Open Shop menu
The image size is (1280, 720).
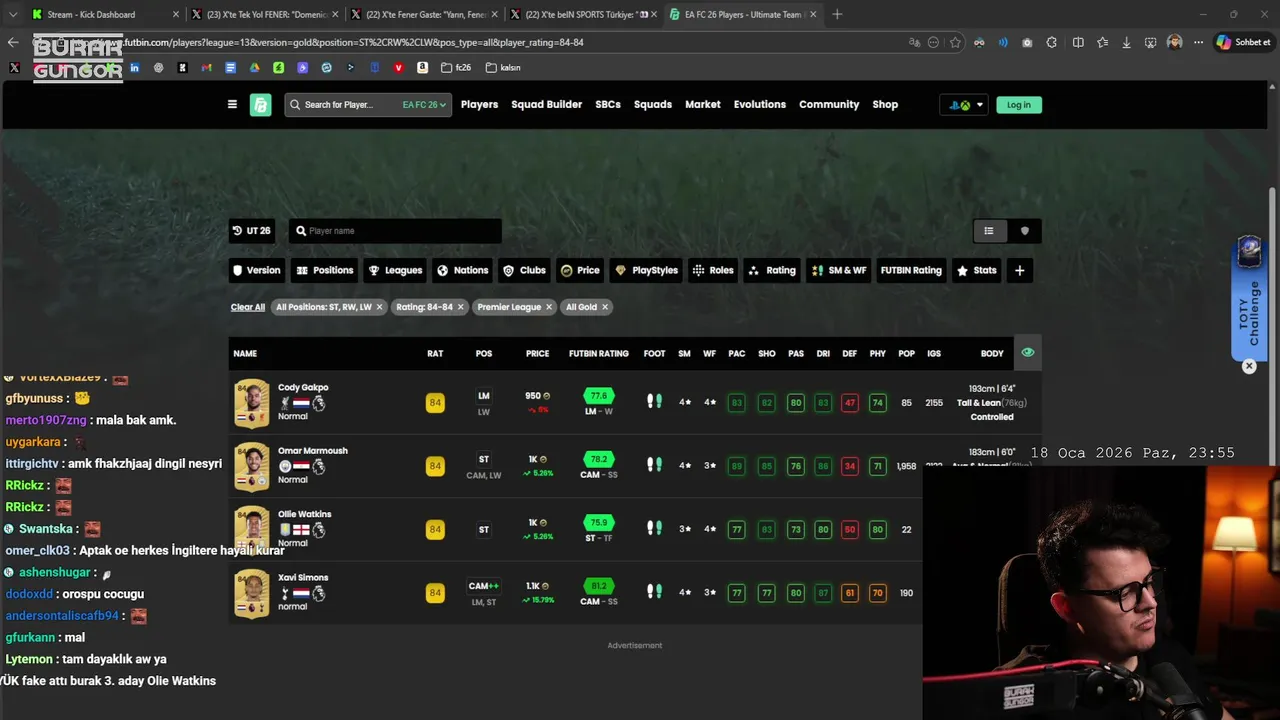[885, 104]
